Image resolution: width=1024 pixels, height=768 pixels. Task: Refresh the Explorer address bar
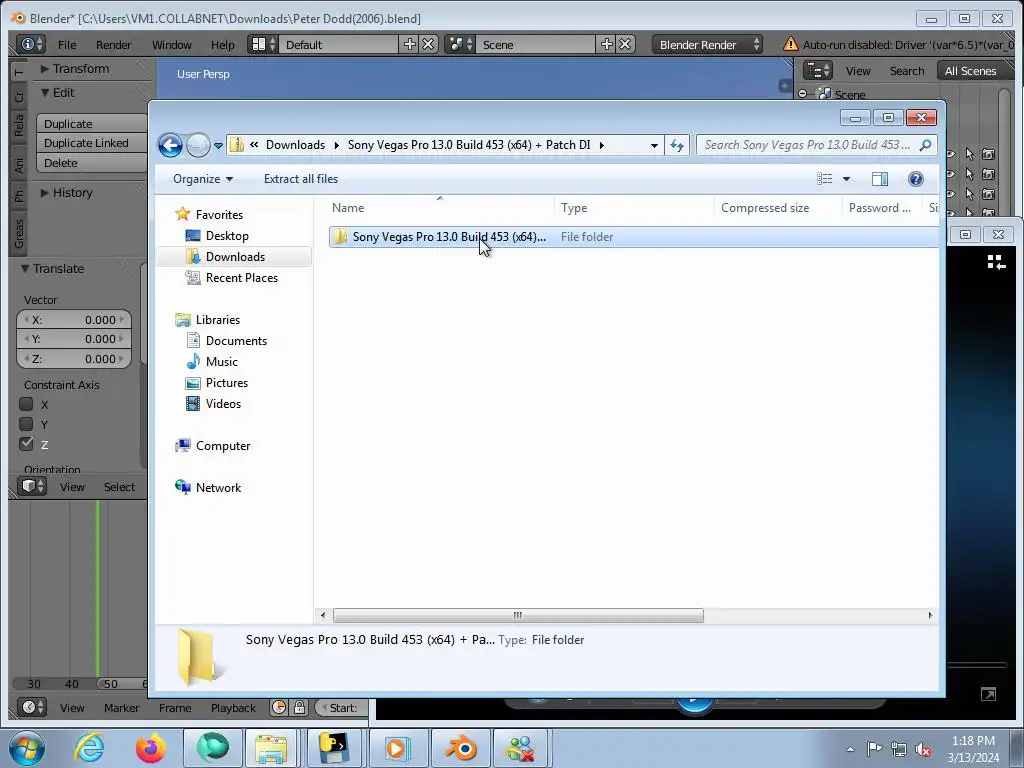point(677,145)
